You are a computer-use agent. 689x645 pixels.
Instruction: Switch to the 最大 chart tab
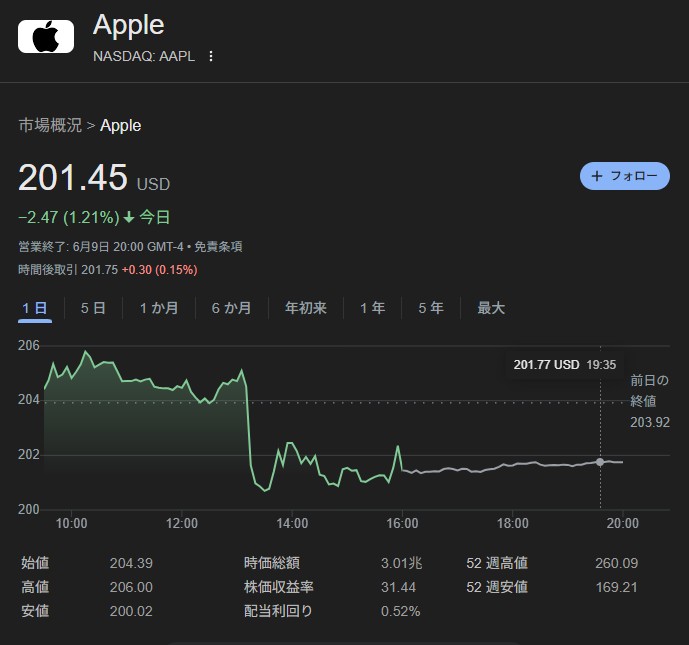[491, 308]
